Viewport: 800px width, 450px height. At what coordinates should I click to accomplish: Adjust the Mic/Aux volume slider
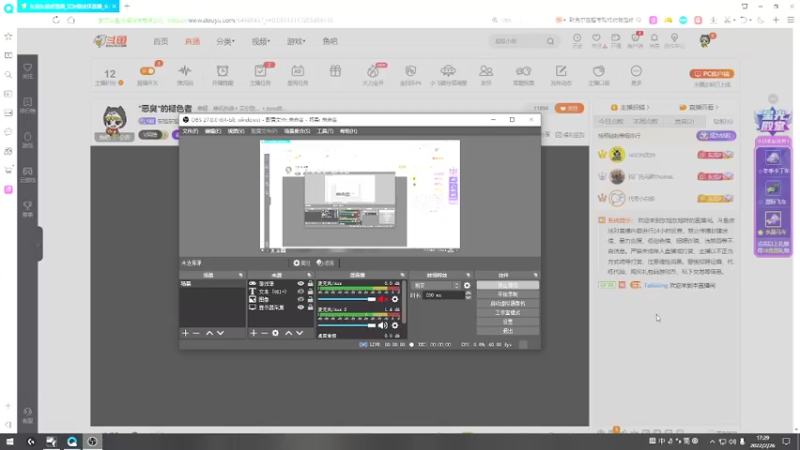[x=346, y=299]
